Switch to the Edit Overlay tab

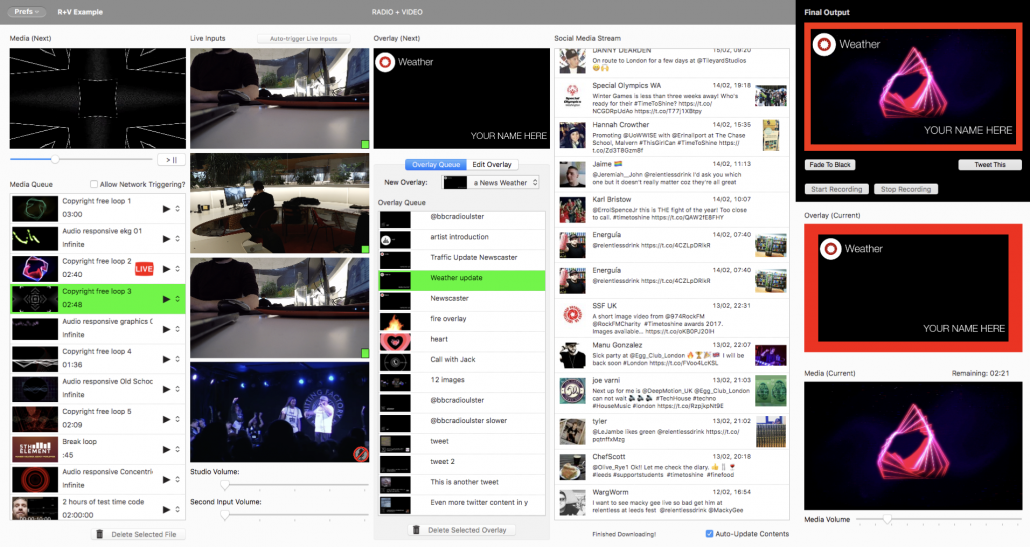coord(492,165)
